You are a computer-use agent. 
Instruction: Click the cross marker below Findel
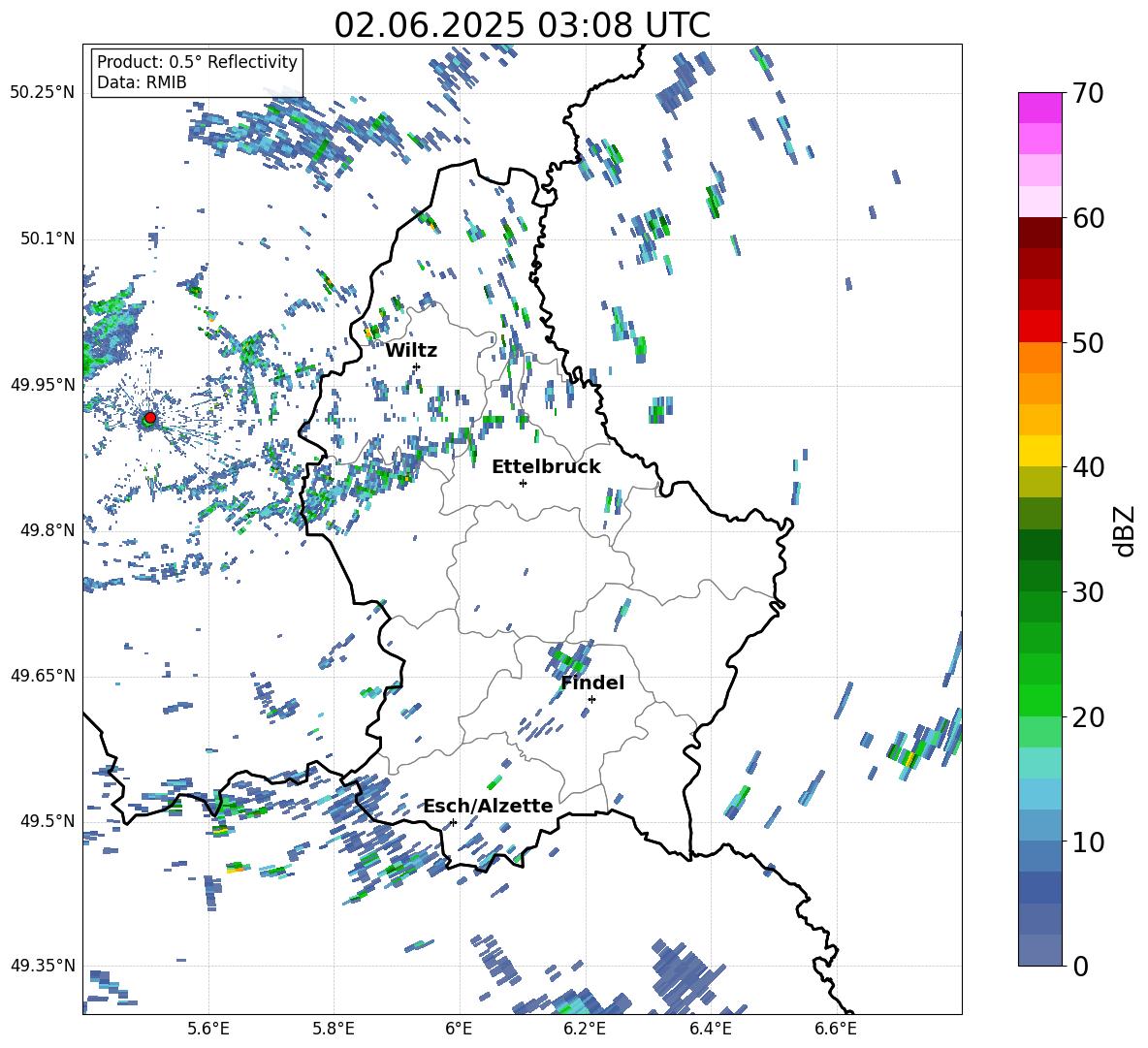coord(591,700)
